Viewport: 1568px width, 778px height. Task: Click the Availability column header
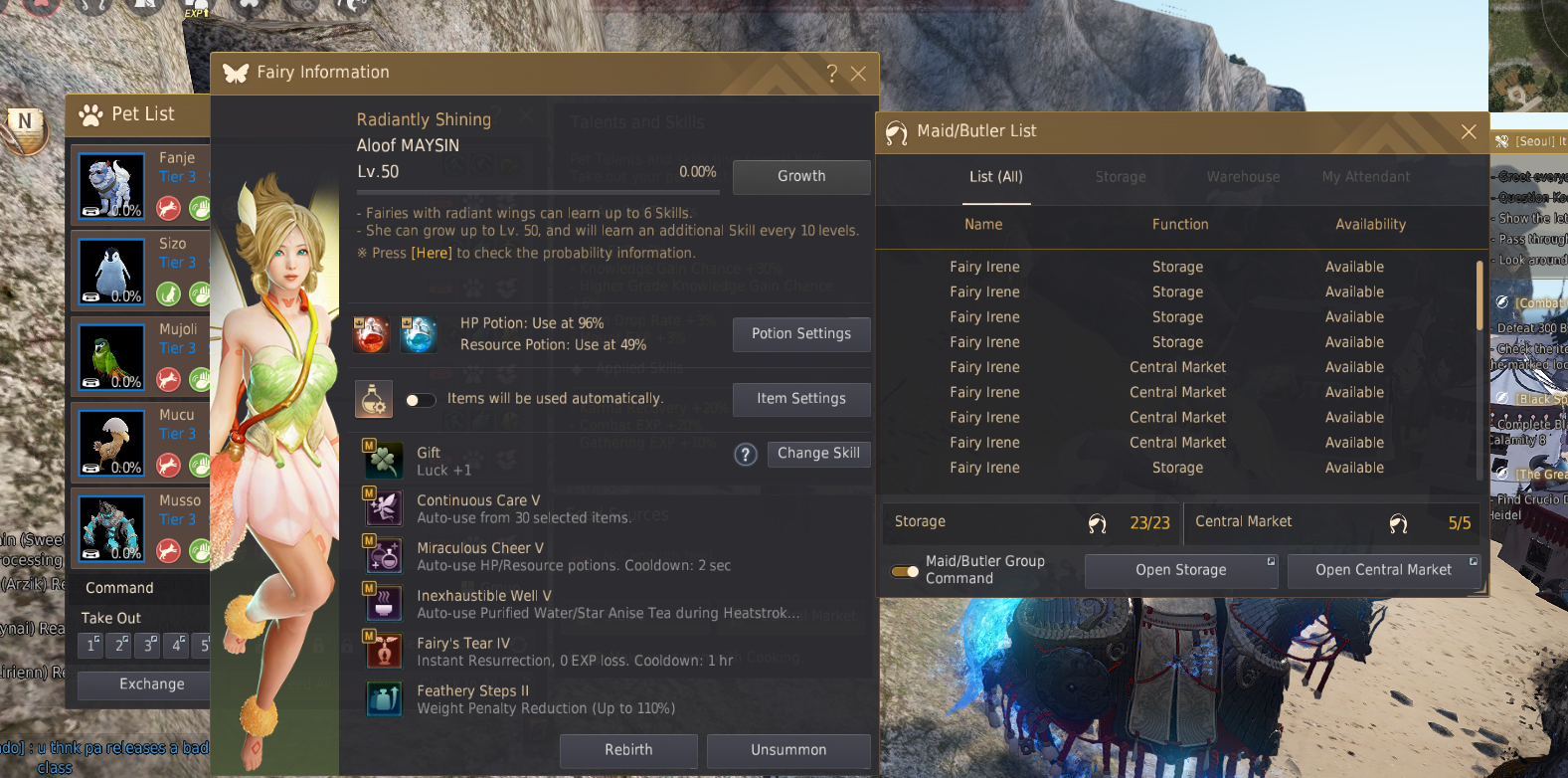(x=1370, y=225)
